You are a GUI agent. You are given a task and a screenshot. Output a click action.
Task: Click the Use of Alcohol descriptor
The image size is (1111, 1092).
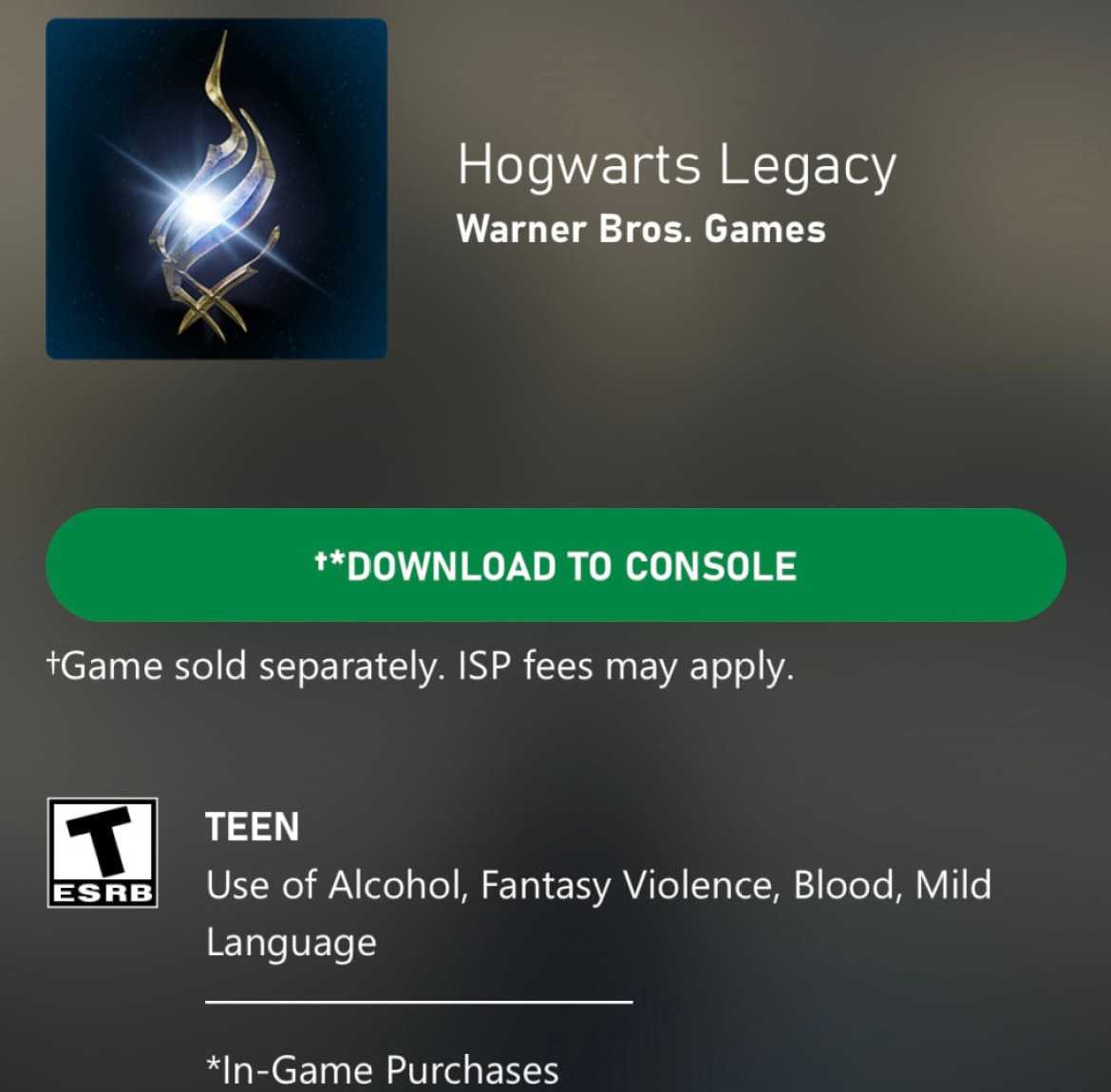[x=336, y=886]
